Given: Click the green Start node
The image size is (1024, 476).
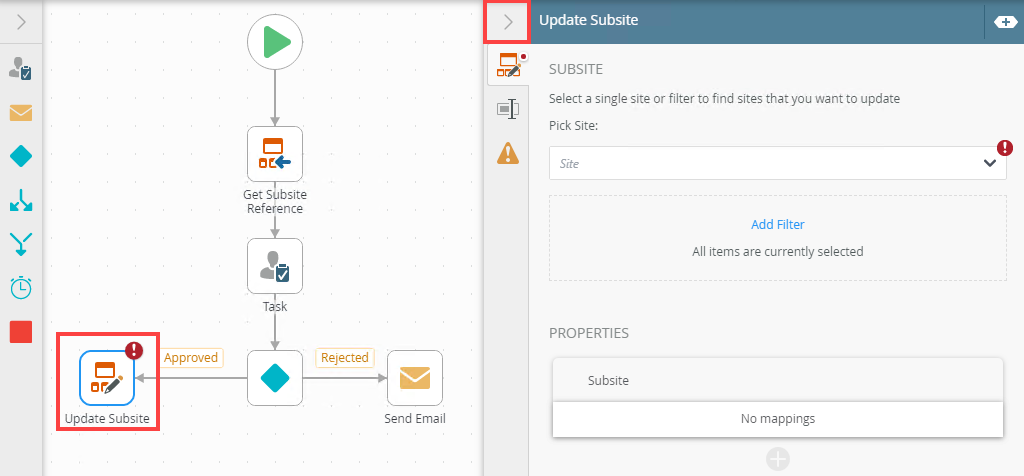Looking at the screenshot, I should coord(275,42).
